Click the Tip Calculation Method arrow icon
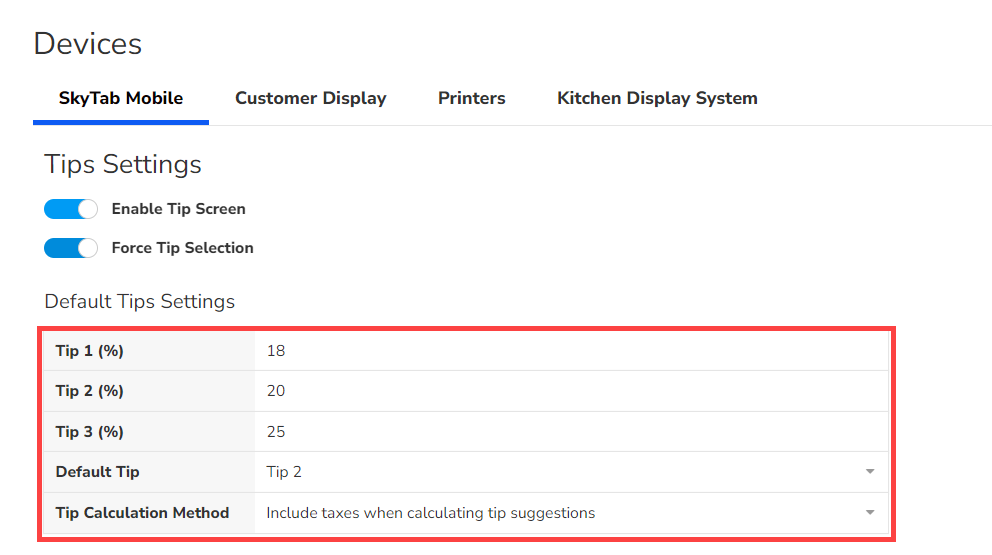 (x=870, y=513)
